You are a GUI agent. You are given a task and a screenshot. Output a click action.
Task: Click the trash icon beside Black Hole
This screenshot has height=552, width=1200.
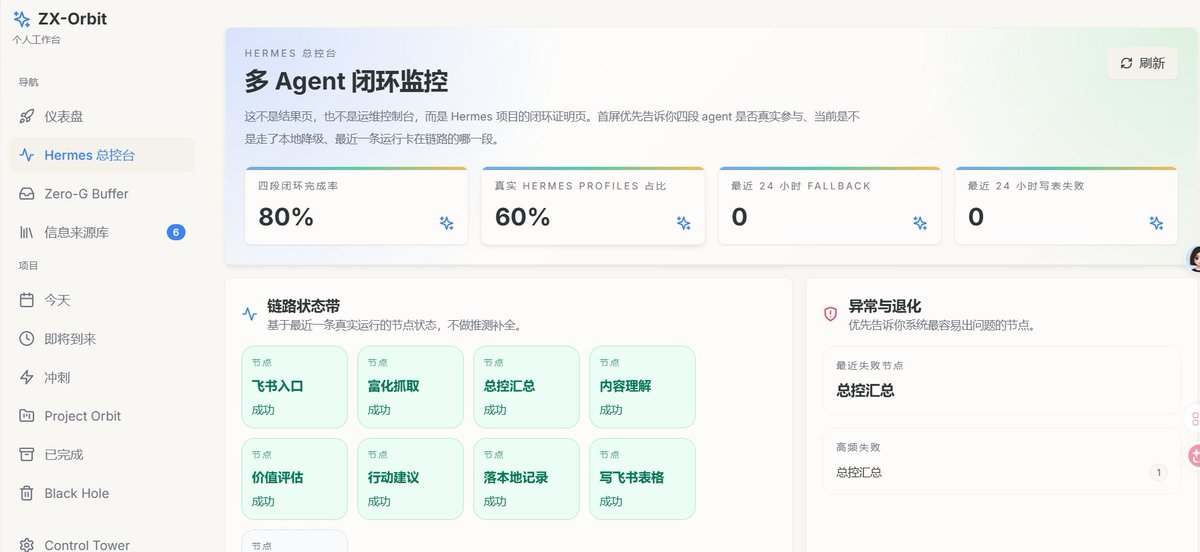[27, 493]
